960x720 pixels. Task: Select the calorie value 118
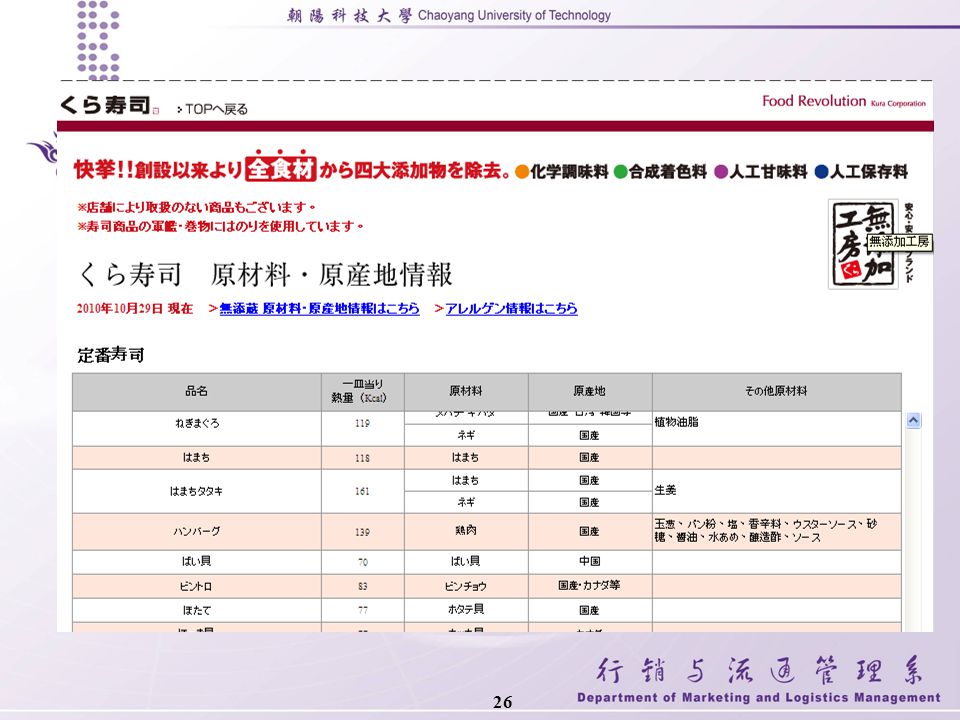click(x=362, y=458)
